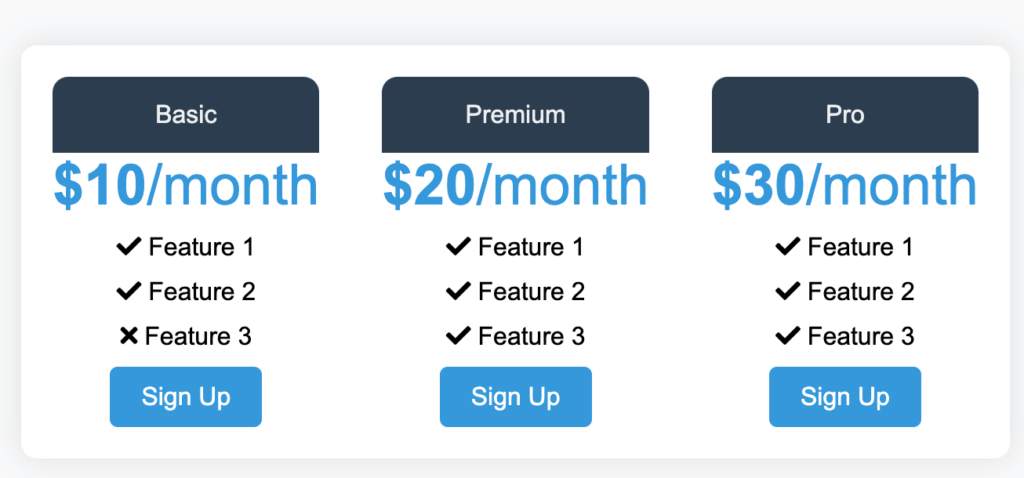Click the $20/month price text
Viewport: 1024px width, 478px height.
[515, 185]
